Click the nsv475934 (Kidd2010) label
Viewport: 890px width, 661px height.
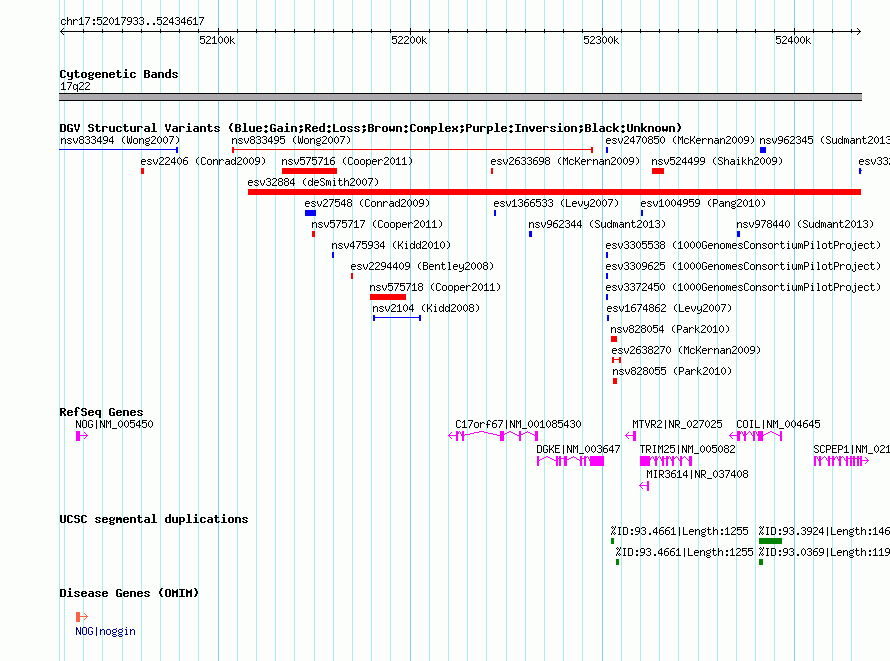(x=391, y=245)
